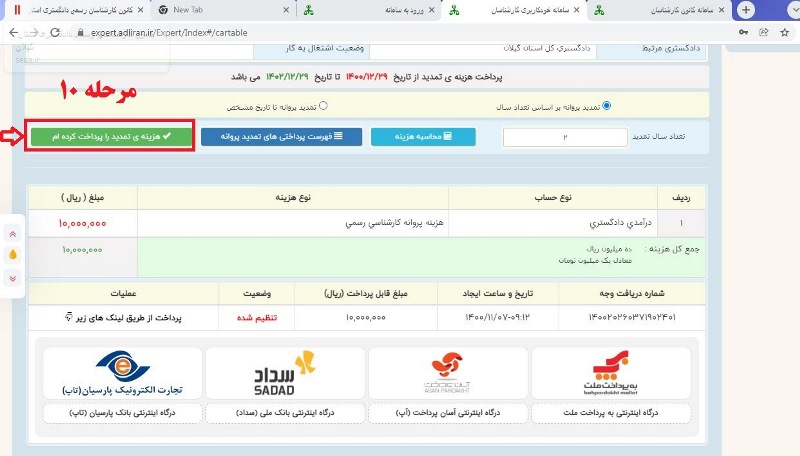This screenshot has width=800, height=456.
Task: Click the 'وضعیت' column header
Action: point(257,293)
